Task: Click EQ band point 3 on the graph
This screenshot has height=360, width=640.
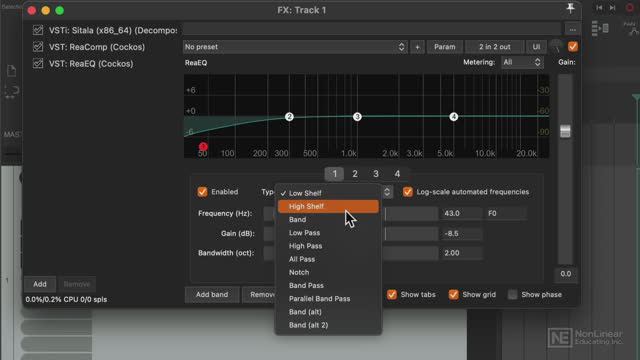Action: (357, 117)
